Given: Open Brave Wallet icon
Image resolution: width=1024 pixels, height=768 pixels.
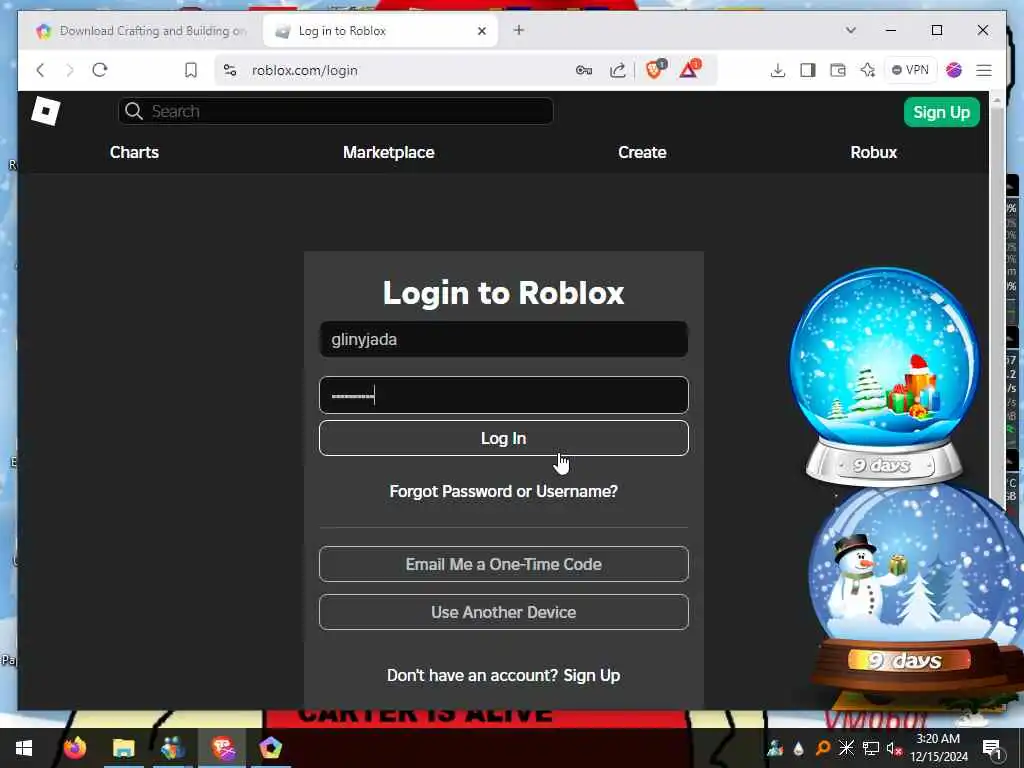Looking at the screenshot, I should (x=838, y=70).
